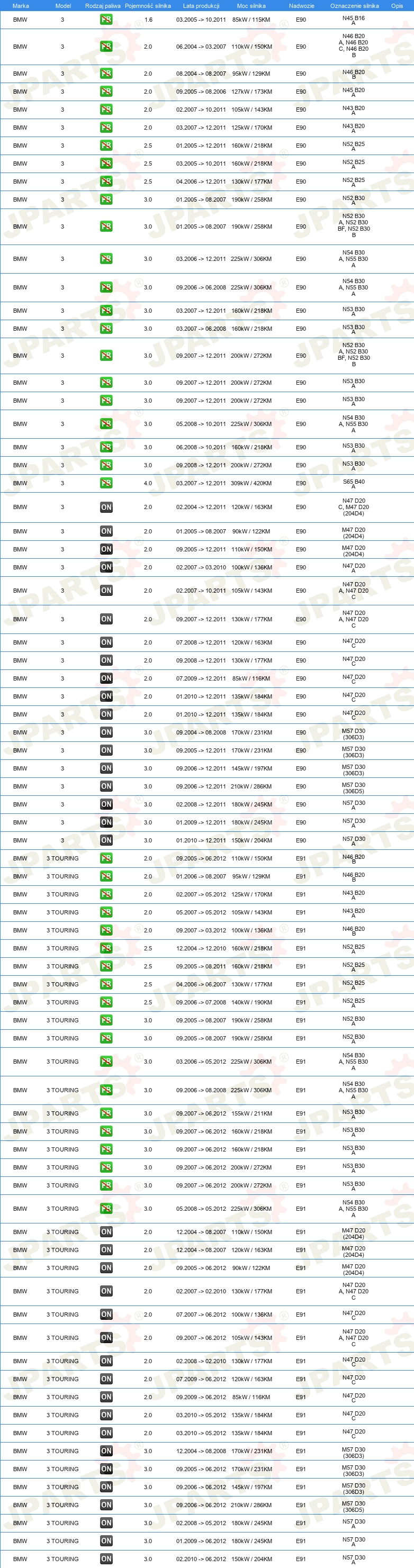Click PB icon in E90 95kW/129KM row

click(x=106, y=74)
